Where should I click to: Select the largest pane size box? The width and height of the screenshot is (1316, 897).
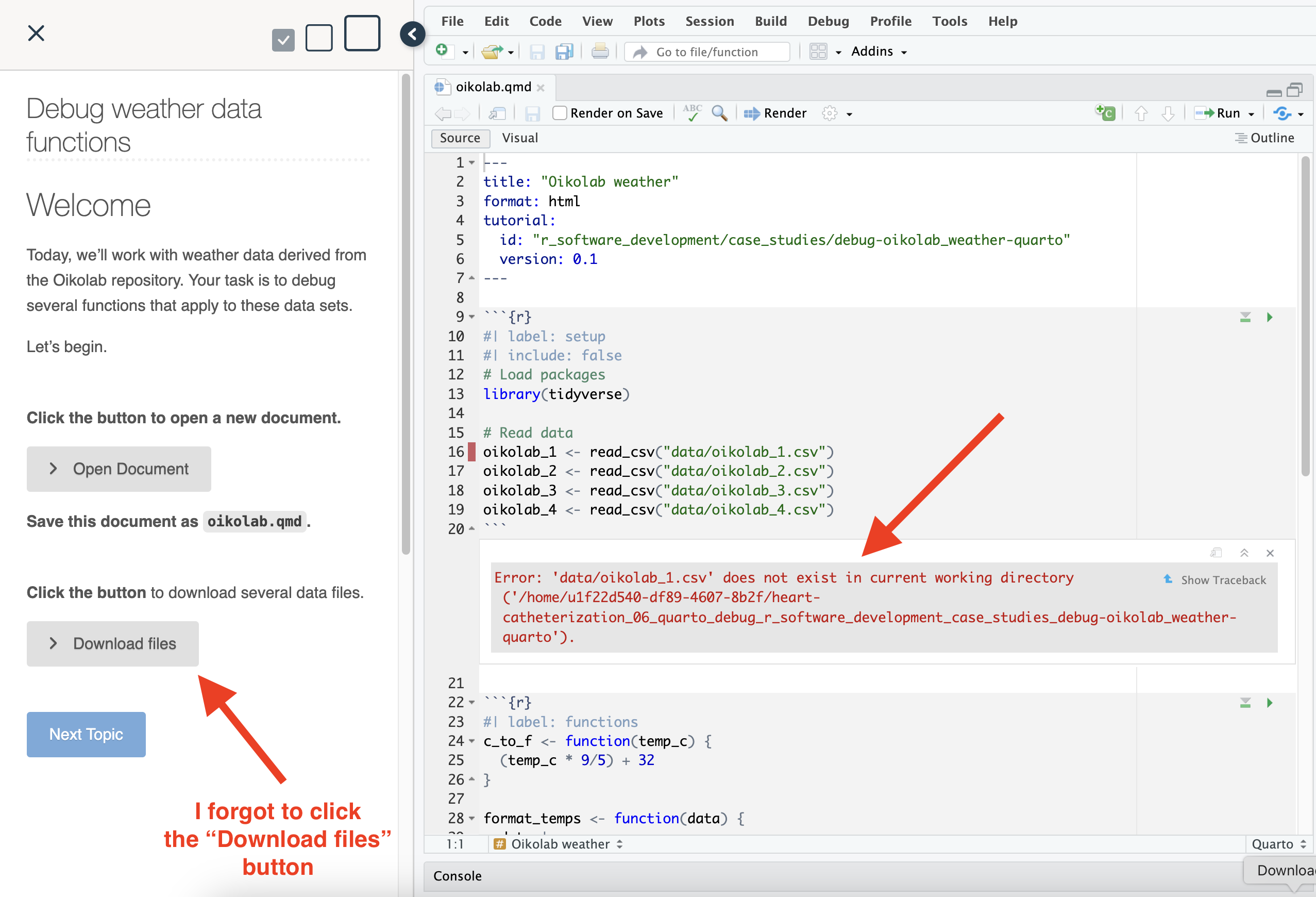pos(362,34)
